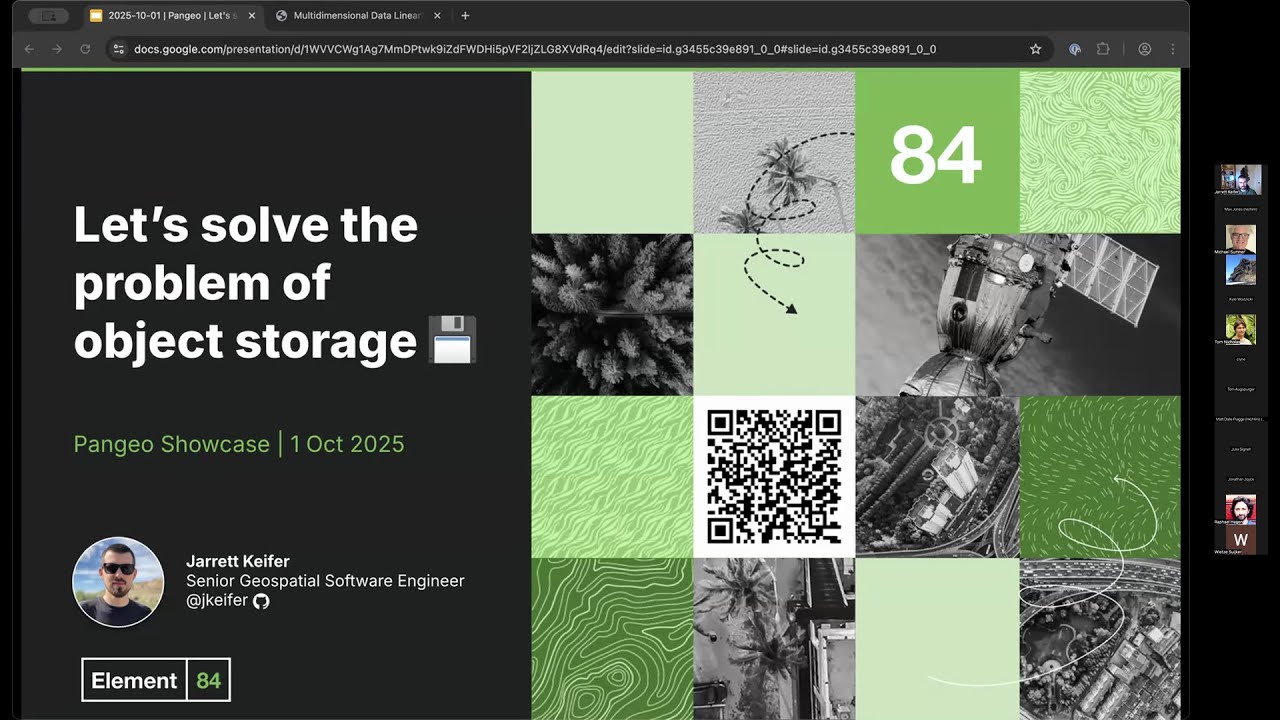Click the Element 84 logo
Screen dimensions: 1280x720
(156, 680)
